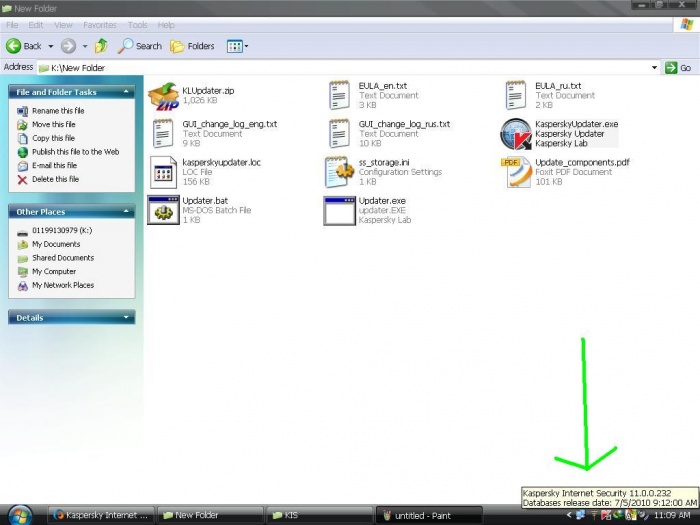Click the file name KLUpdater.zip

pyautogui.click(x=208, y=91)
